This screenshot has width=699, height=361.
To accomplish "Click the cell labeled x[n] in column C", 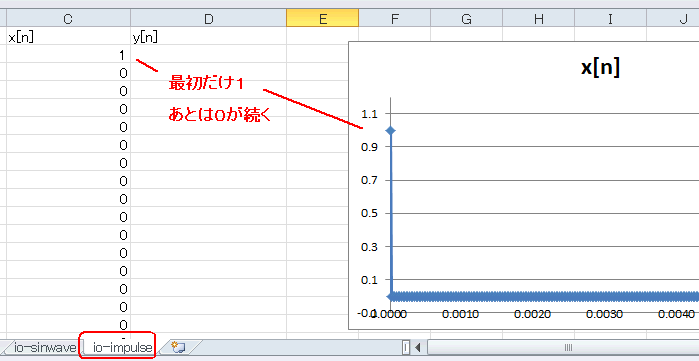I will 68,37.
